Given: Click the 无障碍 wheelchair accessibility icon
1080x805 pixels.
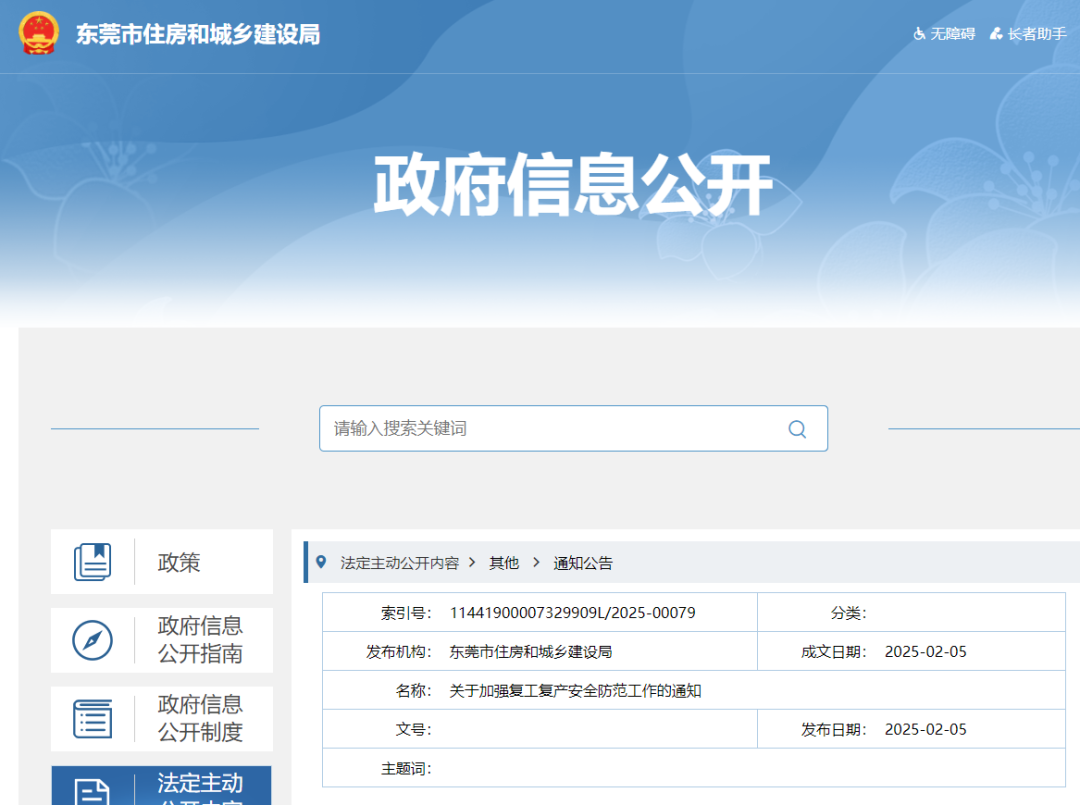Looking at the screenshot, I should click(x=919, y=34).
